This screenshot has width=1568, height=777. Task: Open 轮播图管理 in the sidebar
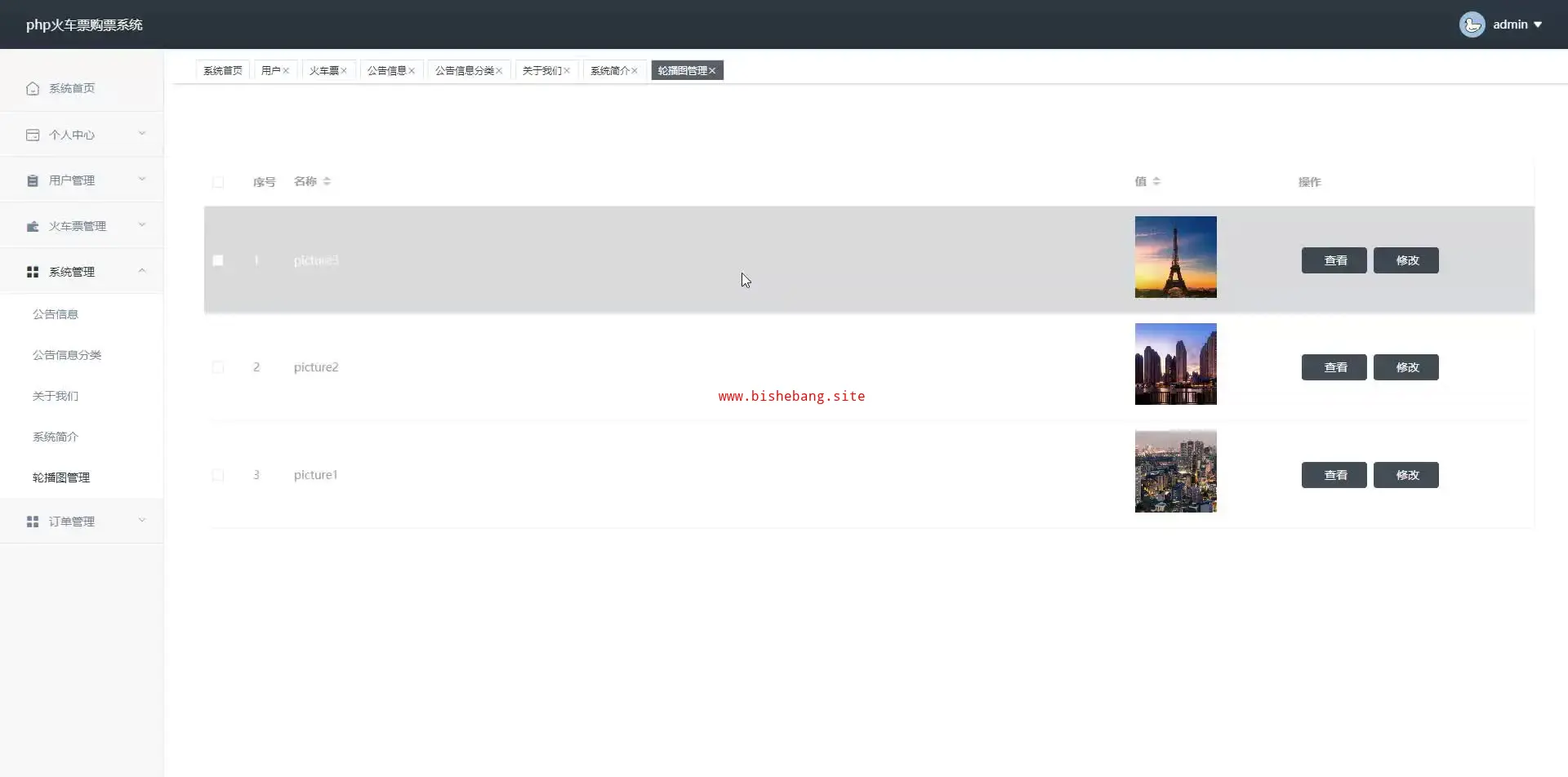tap(82, 477)
